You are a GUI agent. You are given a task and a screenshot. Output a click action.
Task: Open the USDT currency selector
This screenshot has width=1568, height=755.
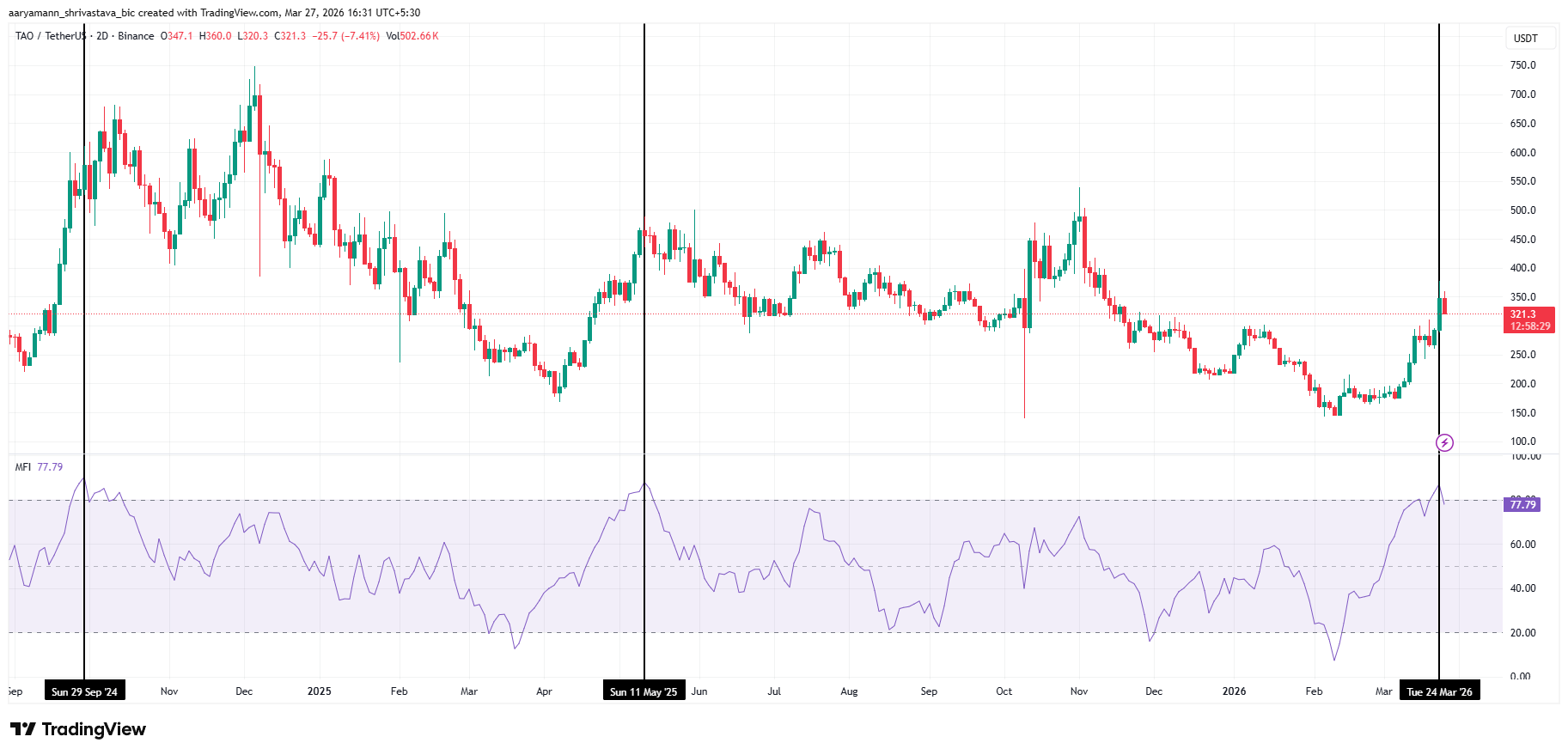point(1525,39)
